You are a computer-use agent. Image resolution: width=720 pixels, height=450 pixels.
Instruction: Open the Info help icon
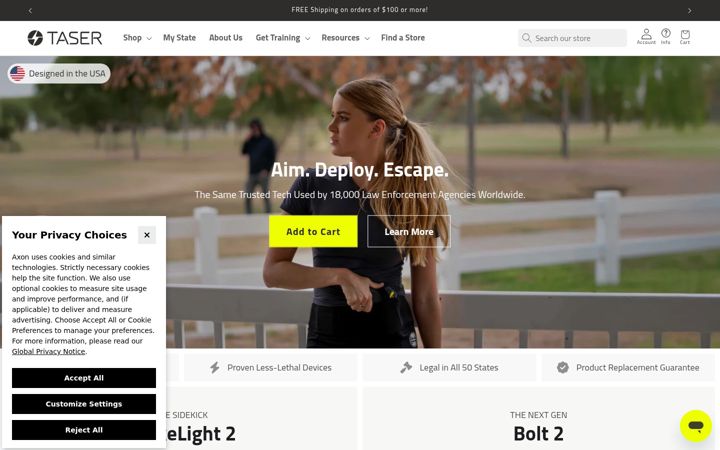click(665, 36)
